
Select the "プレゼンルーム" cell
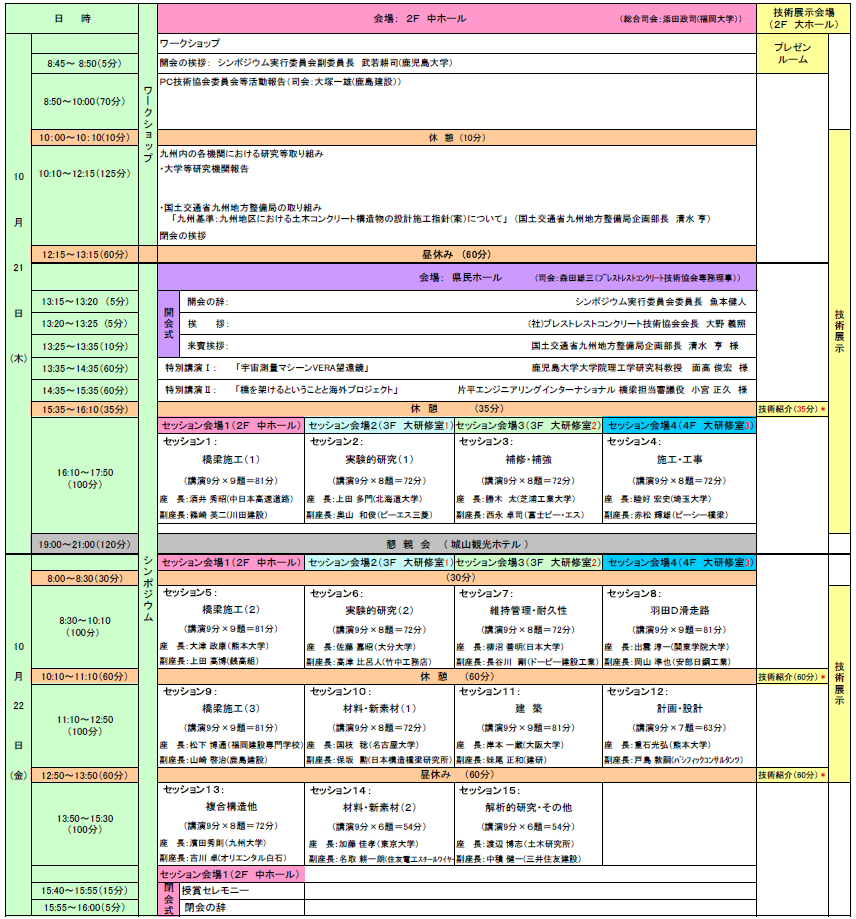[792, 53]
